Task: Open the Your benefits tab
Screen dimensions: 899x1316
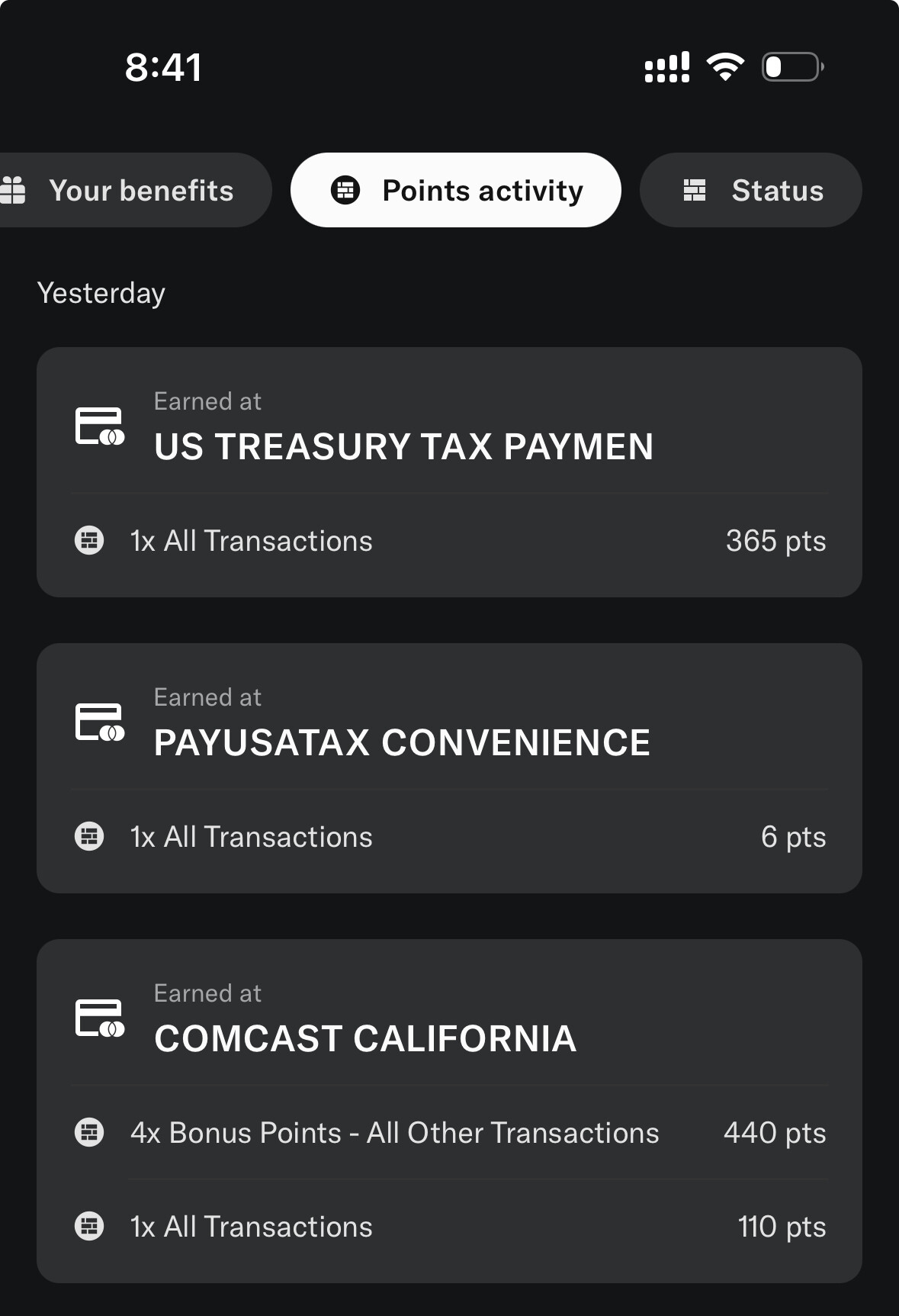Action: point(130,190)
